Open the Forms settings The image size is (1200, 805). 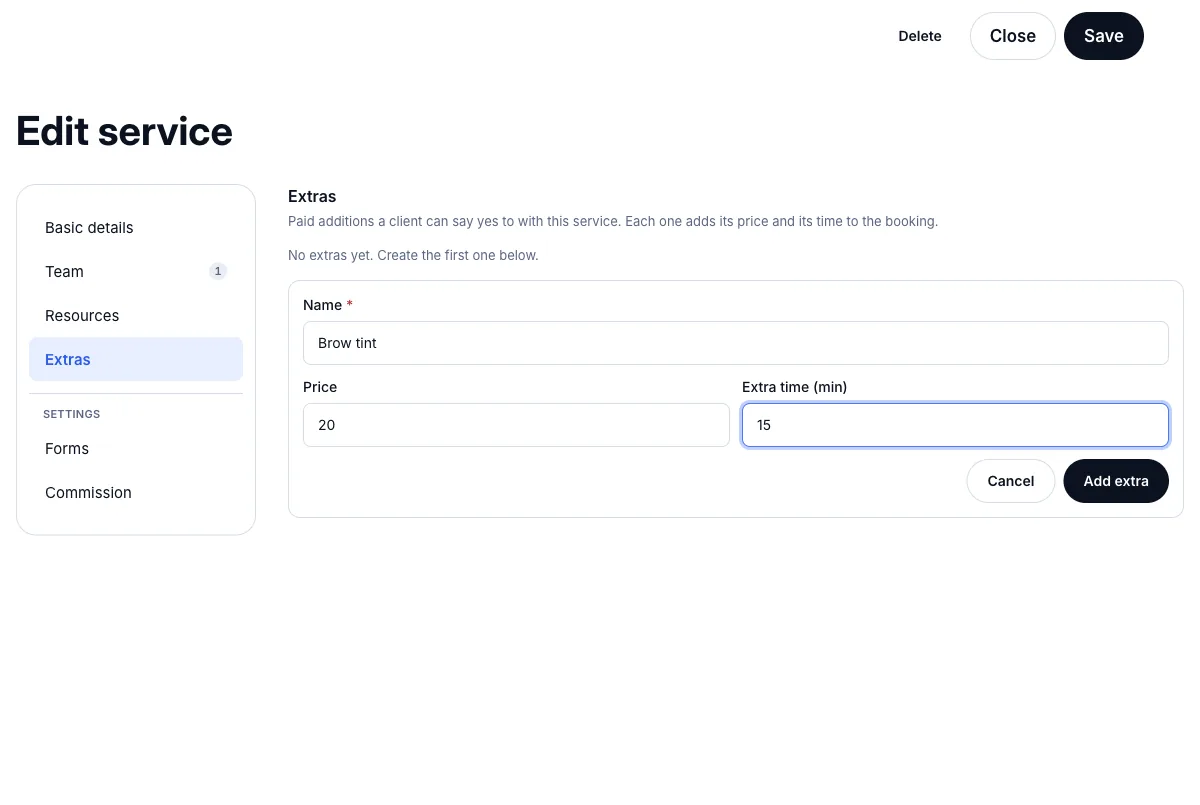[136, 449]
